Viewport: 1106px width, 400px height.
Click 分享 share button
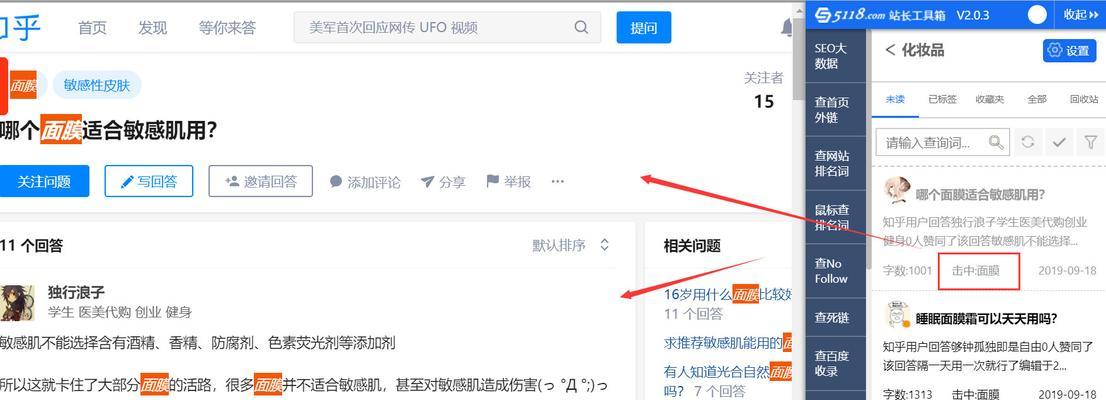(443, 182)
